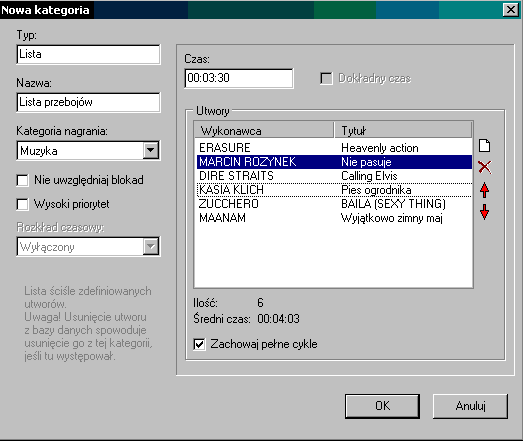This screenshot has width=523, height=441.
Task: Click into the Czas time field
Action: [239, 78]
